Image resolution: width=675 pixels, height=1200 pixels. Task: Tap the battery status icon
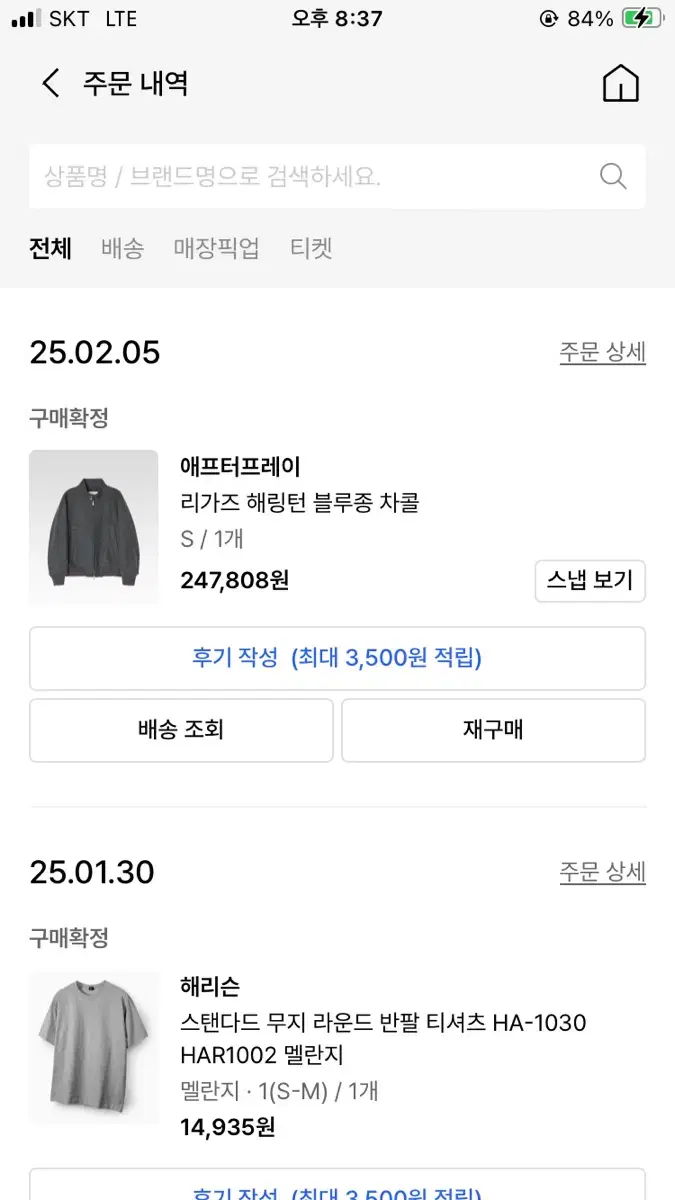click(x=643, y=19)
